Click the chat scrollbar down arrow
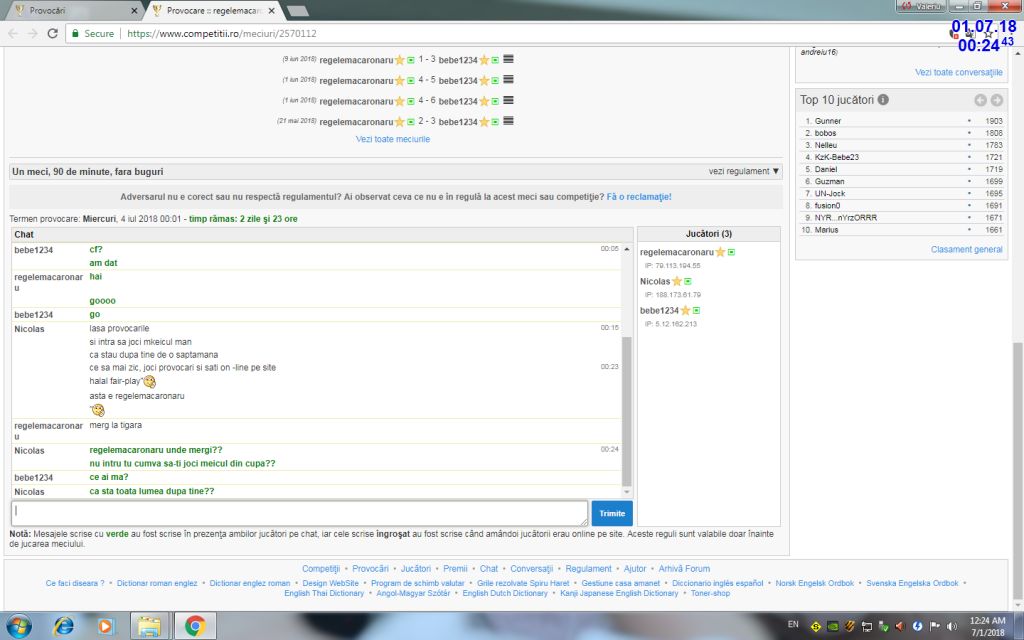This screenshot has height=640, width=1024. tap(627, 492)
